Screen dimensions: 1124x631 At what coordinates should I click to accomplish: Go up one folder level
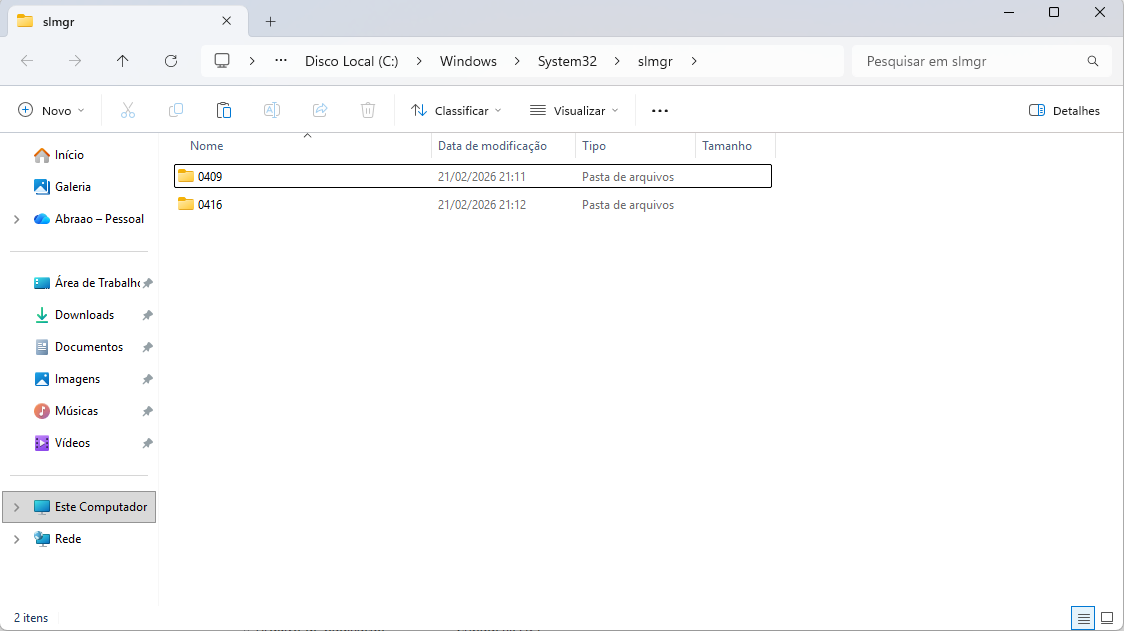click(x=123, y=61)
